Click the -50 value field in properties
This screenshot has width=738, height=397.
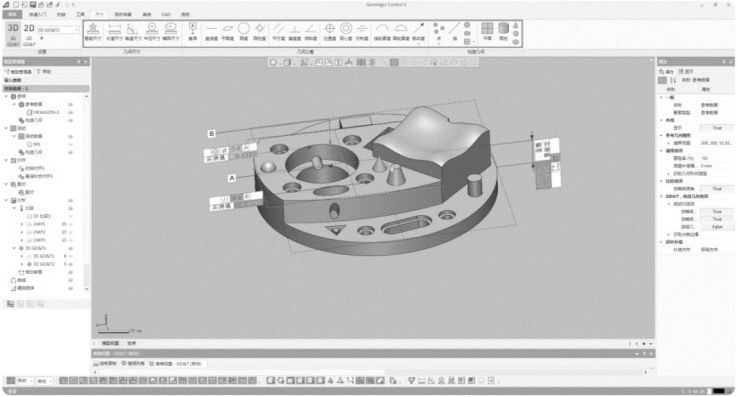coord(716,158)
